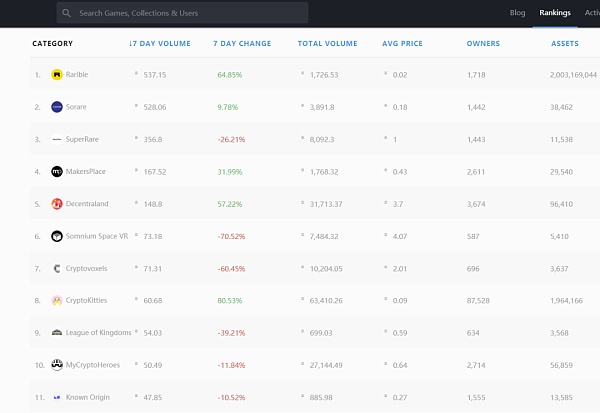600x413 pixels.
Task: Sort by Total Volume column
Action: coord(327,44)
